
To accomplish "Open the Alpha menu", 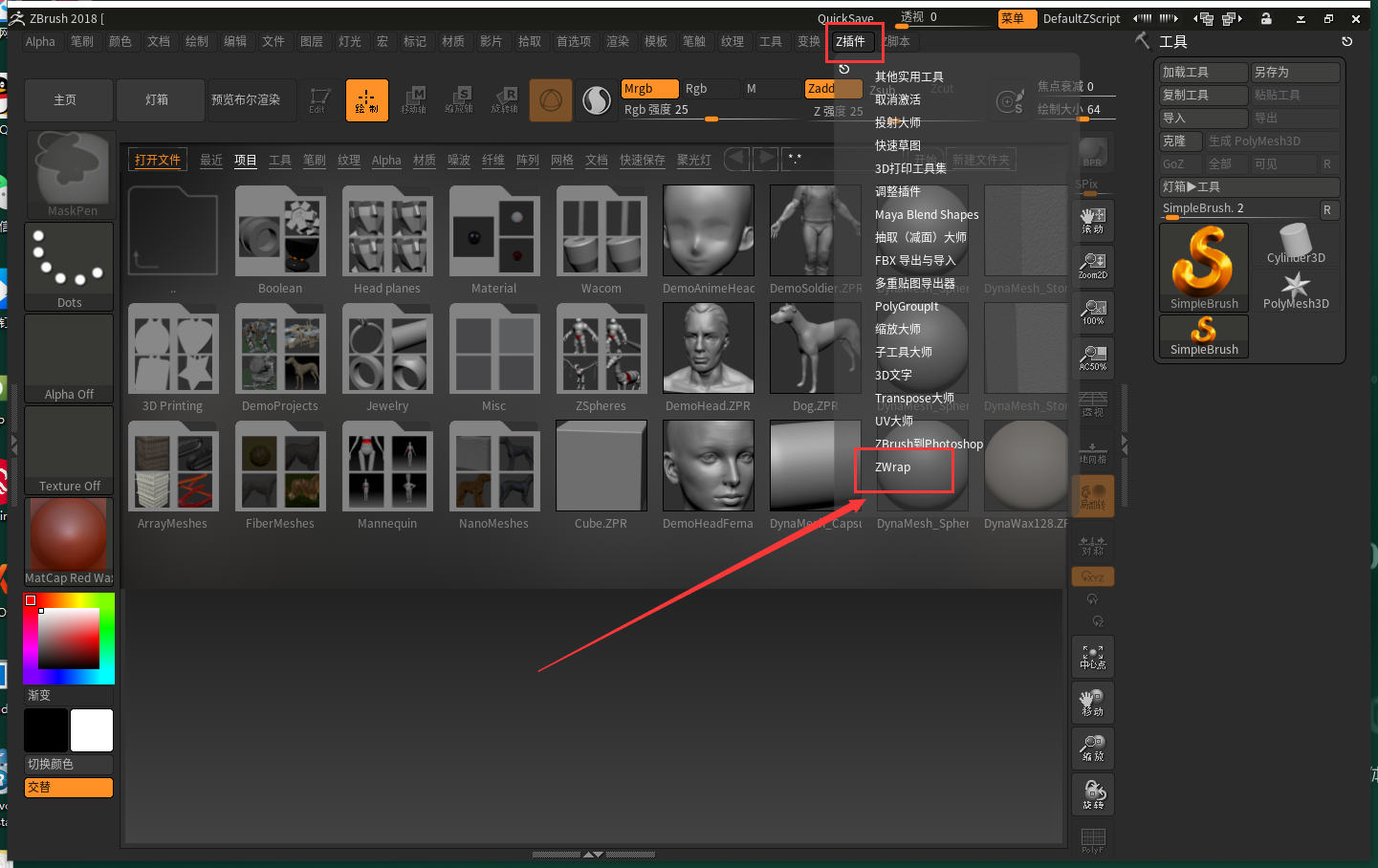I will pos(40,41).
